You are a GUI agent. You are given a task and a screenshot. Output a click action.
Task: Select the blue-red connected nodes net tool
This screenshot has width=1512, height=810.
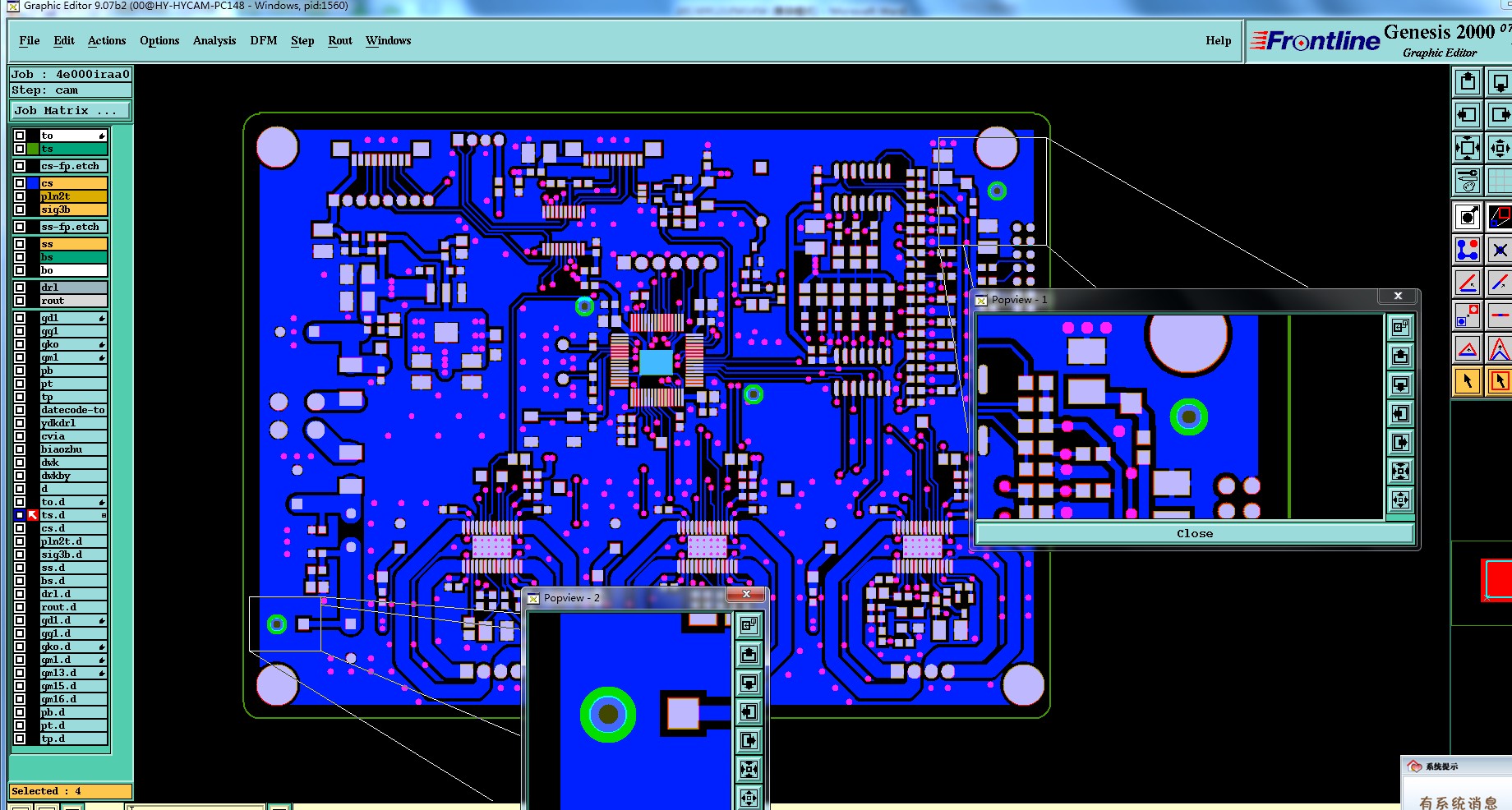1468,250
